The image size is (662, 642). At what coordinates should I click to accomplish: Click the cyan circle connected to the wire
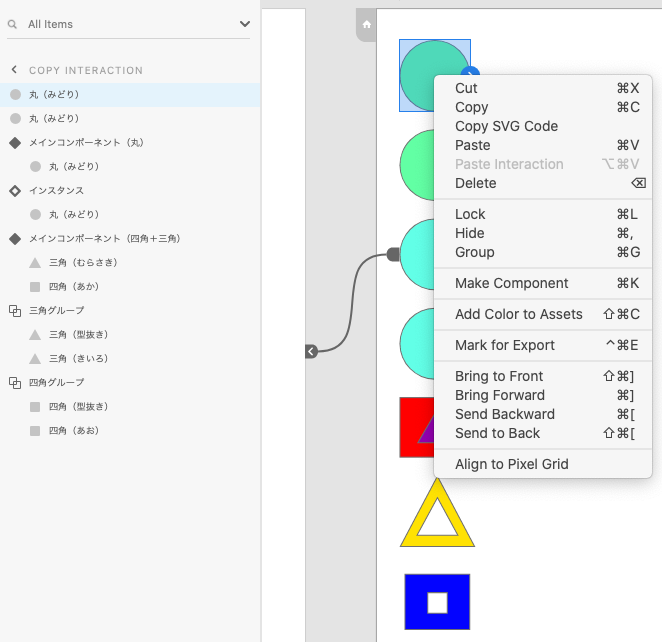point(418,255)
